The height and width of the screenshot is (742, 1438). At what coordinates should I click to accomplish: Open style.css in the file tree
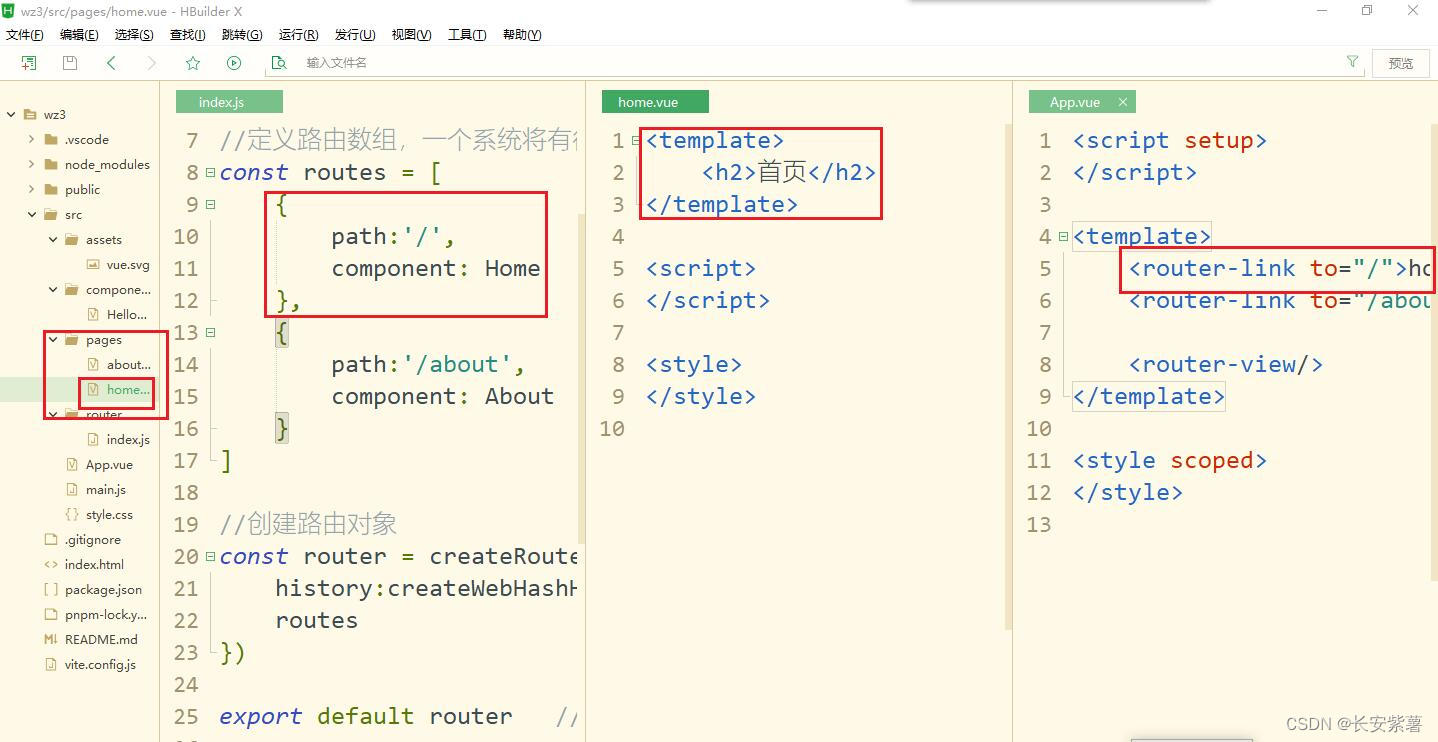click(x=99, y=515)
